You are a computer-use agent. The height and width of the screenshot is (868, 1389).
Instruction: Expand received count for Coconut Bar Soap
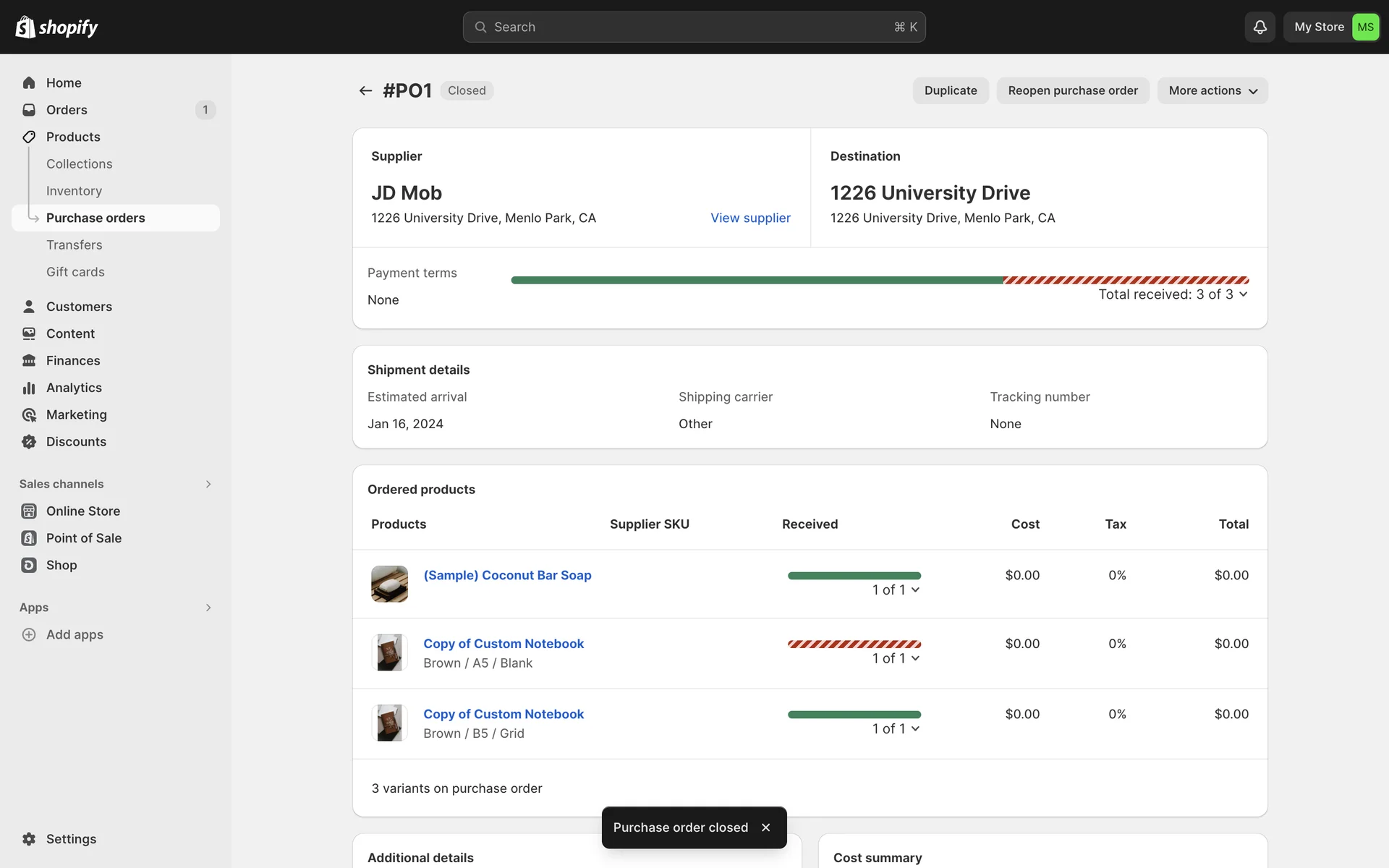pyautogui.click(x=896, y=590)
